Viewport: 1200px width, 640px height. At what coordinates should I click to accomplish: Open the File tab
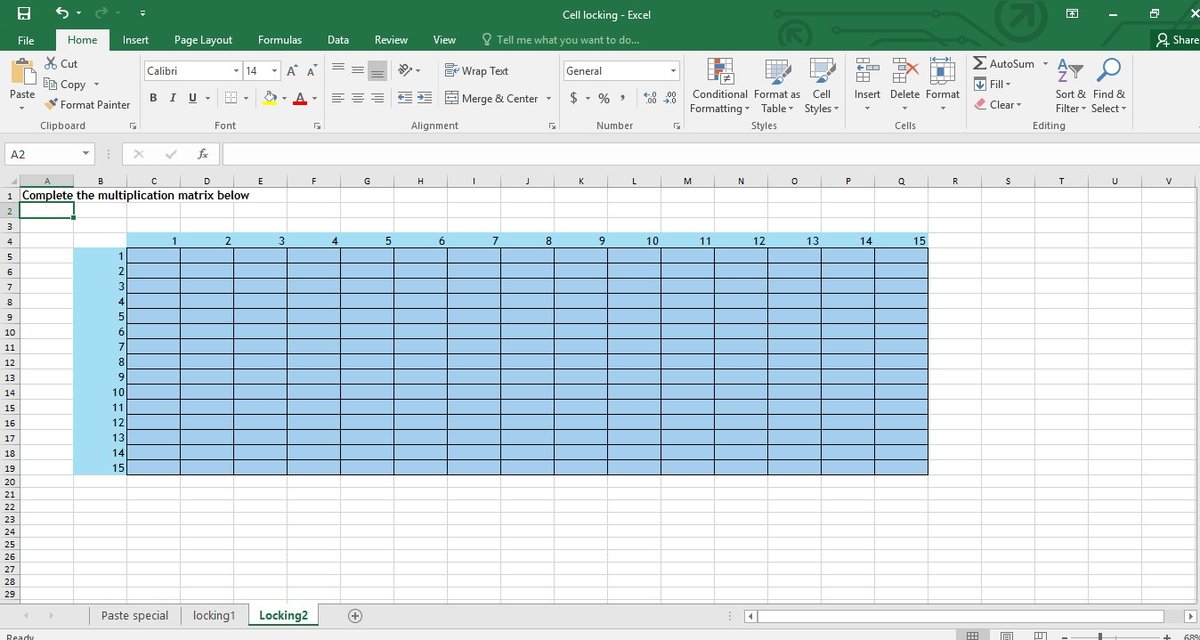pos(26,40)
